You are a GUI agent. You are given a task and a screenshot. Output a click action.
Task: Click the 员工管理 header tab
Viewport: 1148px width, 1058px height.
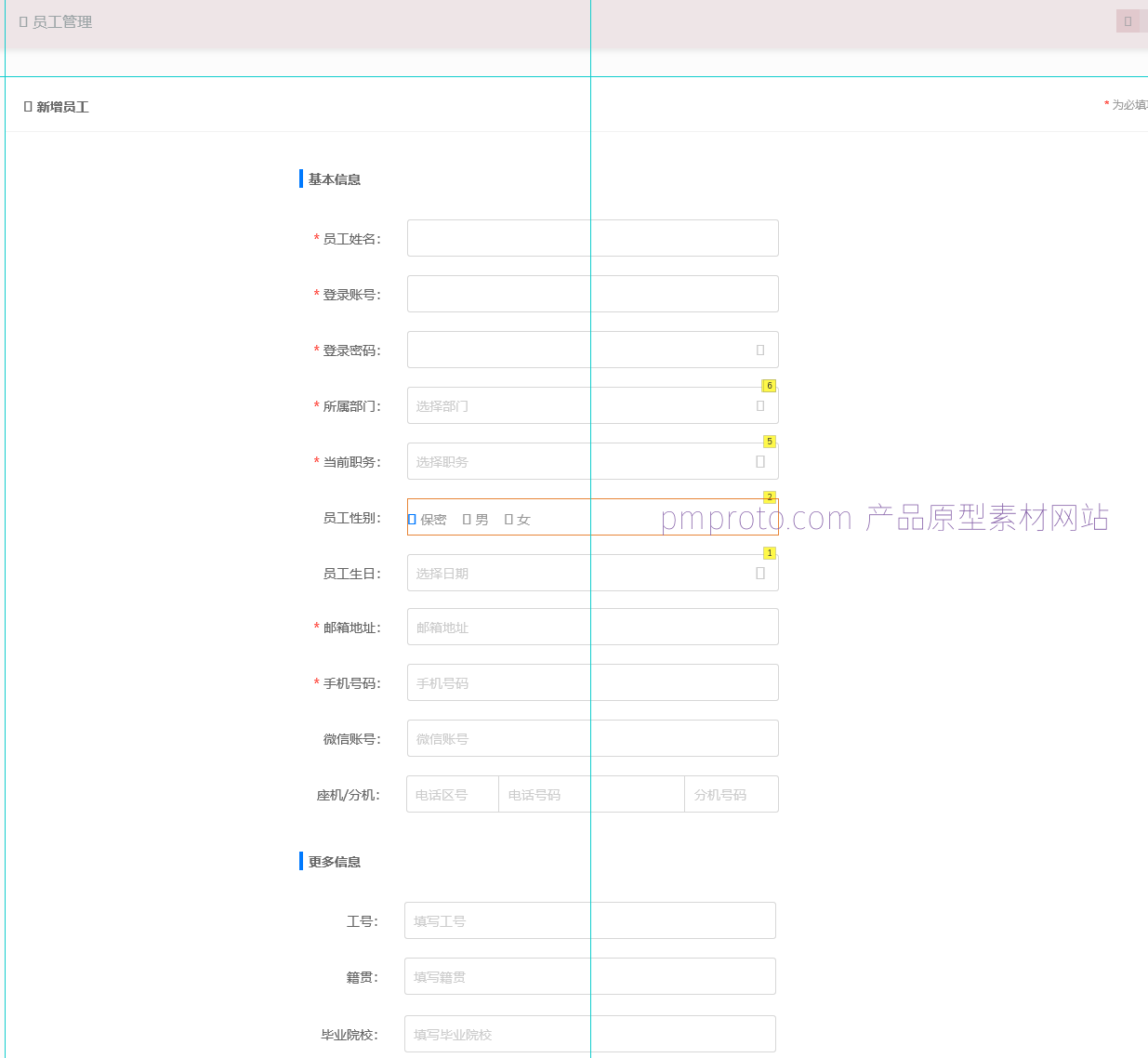pyautogui.click(x=61, y=22)
